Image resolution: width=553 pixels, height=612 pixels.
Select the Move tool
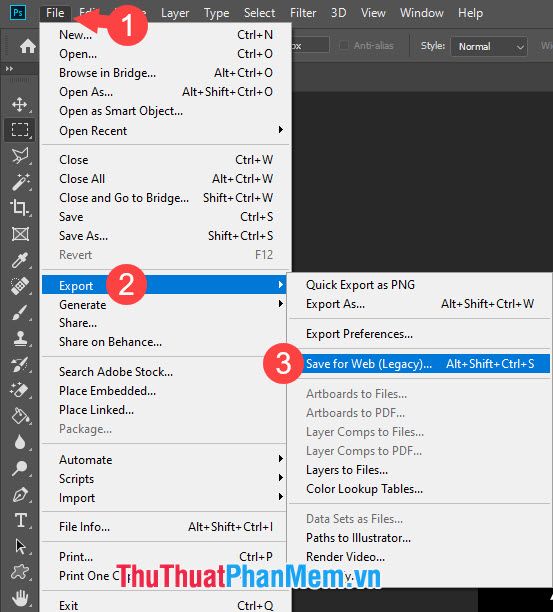pos(20,104)
